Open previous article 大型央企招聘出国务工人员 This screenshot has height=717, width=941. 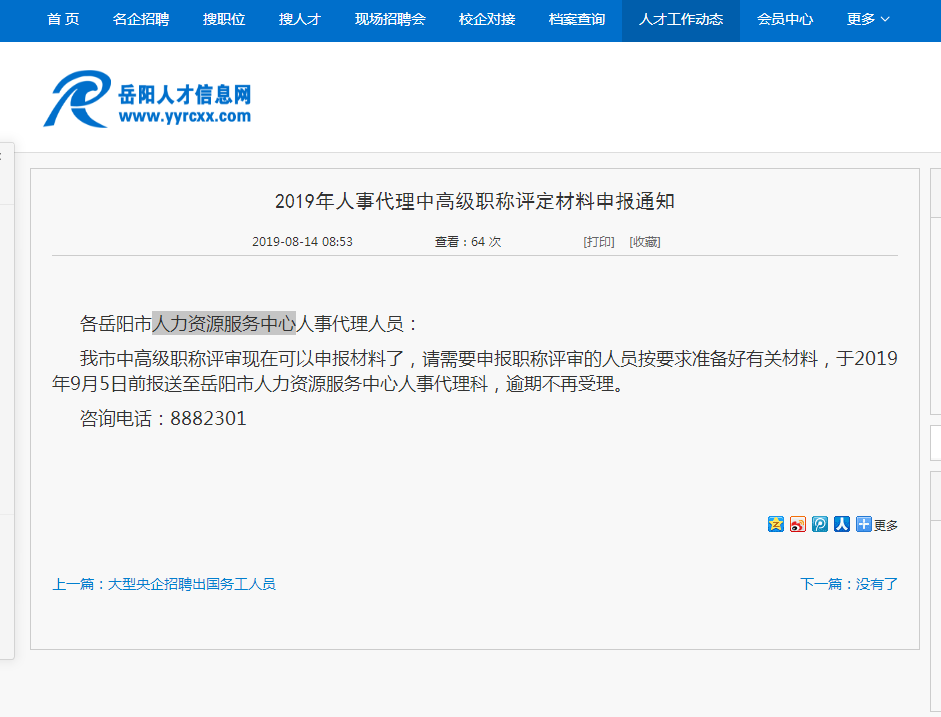(191, 584)
